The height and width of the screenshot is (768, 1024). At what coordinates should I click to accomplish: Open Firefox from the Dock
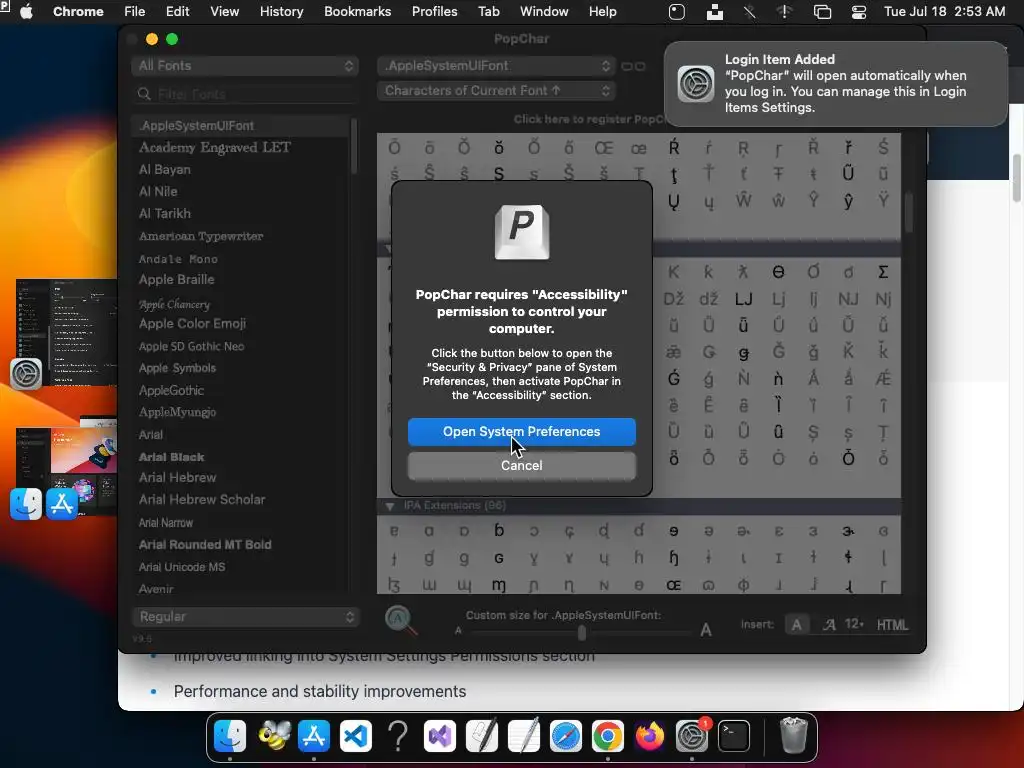[649, 736]
